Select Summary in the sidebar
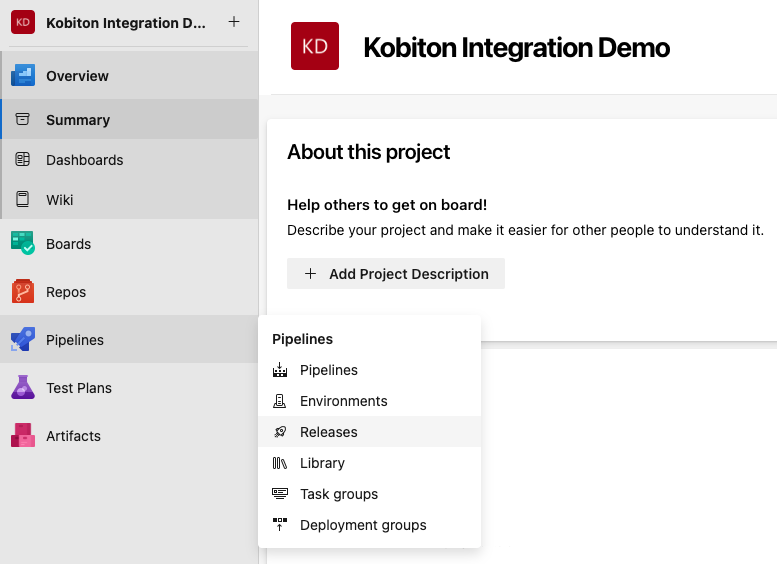 130,119
